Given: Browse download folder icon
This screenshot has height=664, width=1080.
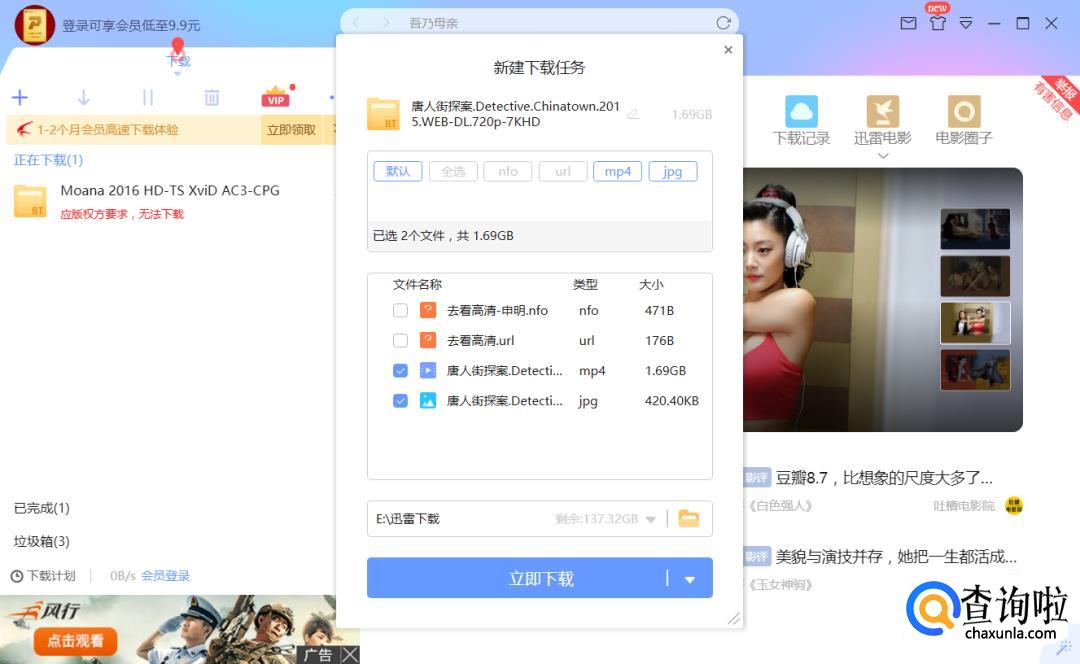Looking at the screenshot, I should point(689,518).
